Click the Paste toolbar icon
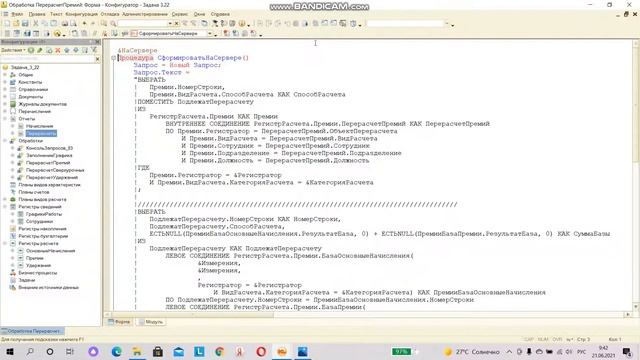640x360 pixels. 53,24
